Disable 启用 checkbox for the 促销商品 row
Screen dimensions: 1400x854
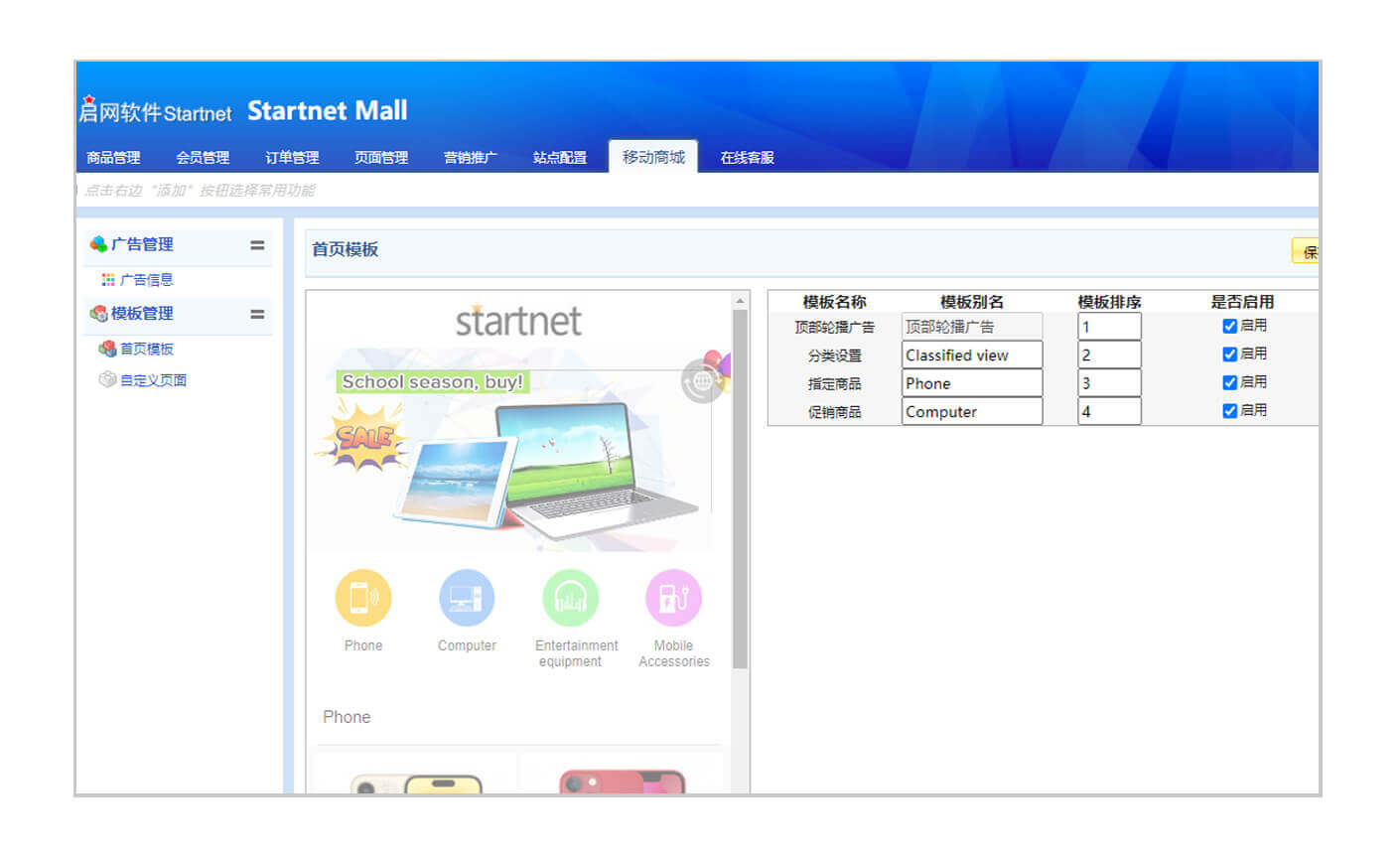(x=1229, y=411)
